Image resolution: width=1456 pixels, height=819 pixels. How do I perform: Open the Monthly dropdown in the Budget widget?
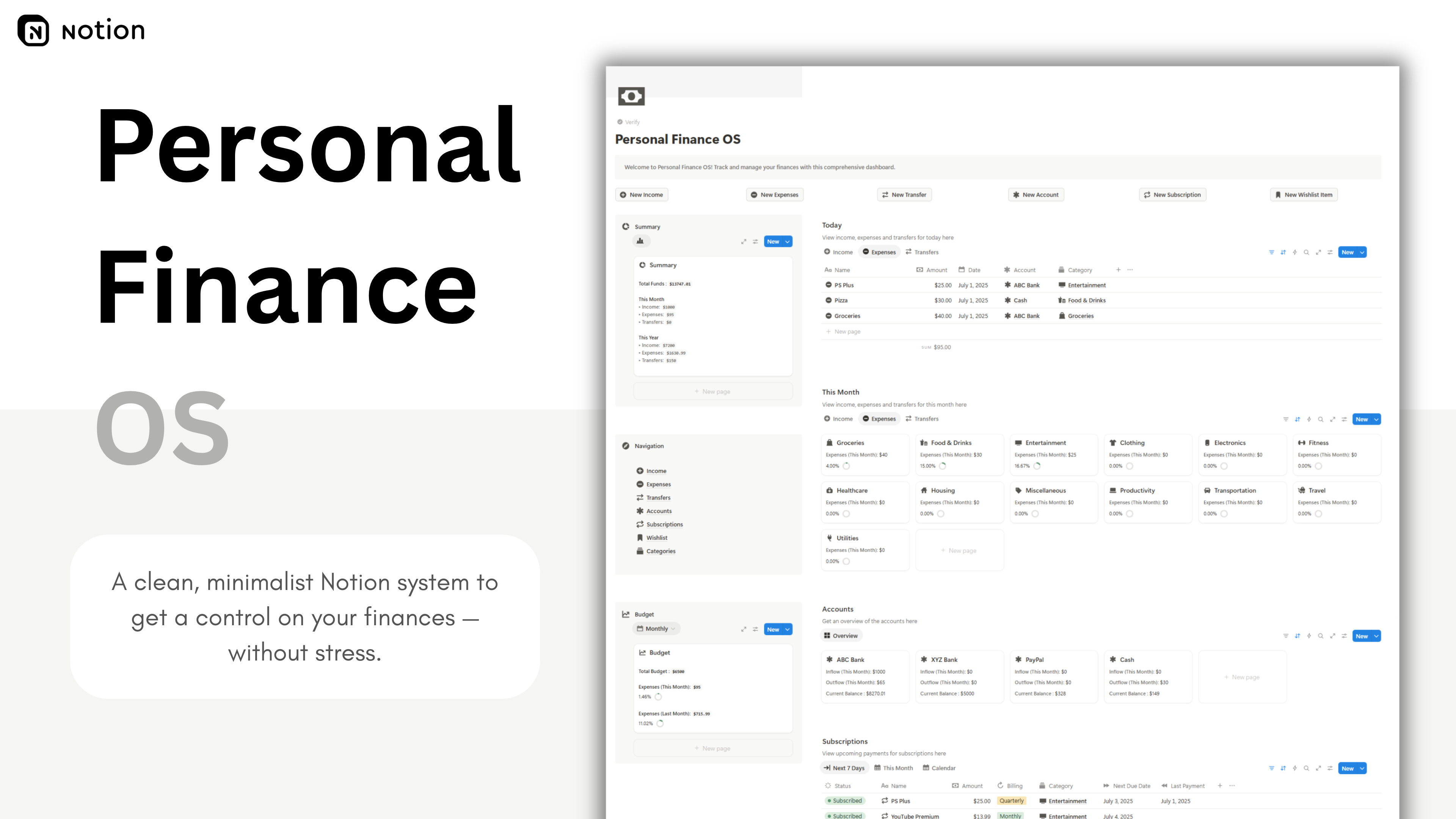[656, 629]
